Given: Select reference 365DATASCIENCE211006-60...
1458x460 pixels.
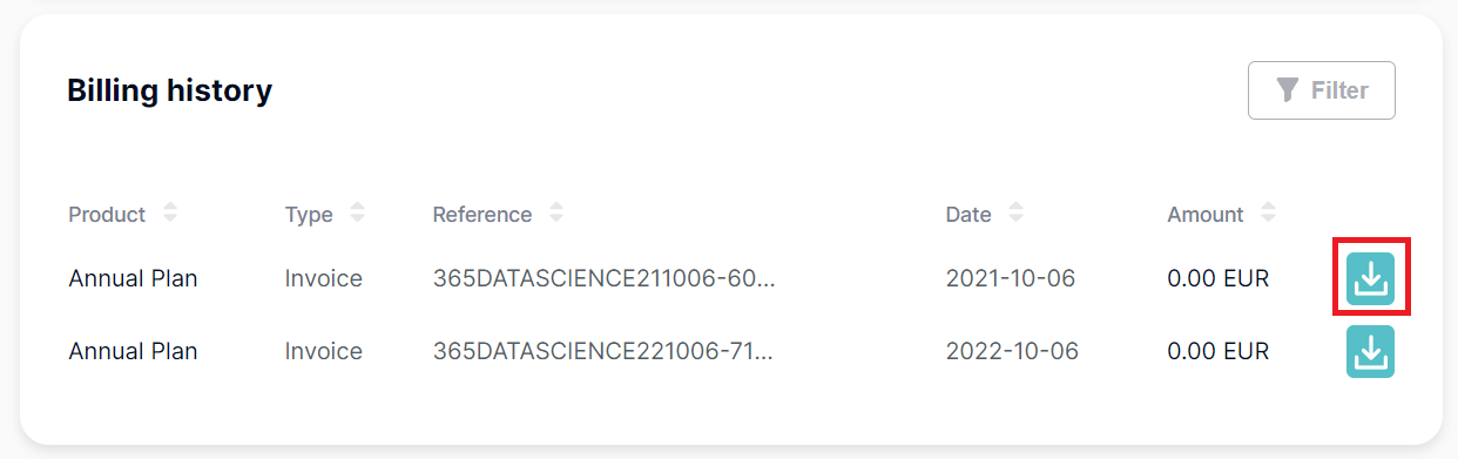Looking at the screenshot, I should (604, 278).
